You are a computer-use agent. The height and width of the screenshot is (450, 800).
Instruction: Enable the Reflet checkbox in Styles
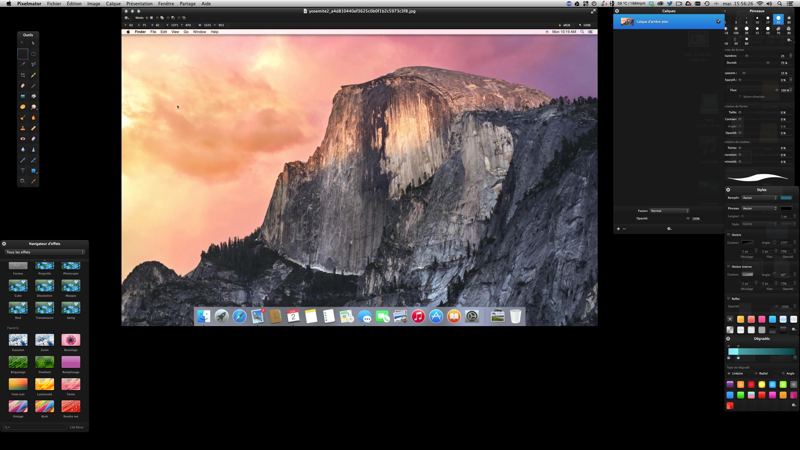coord(729,298)
